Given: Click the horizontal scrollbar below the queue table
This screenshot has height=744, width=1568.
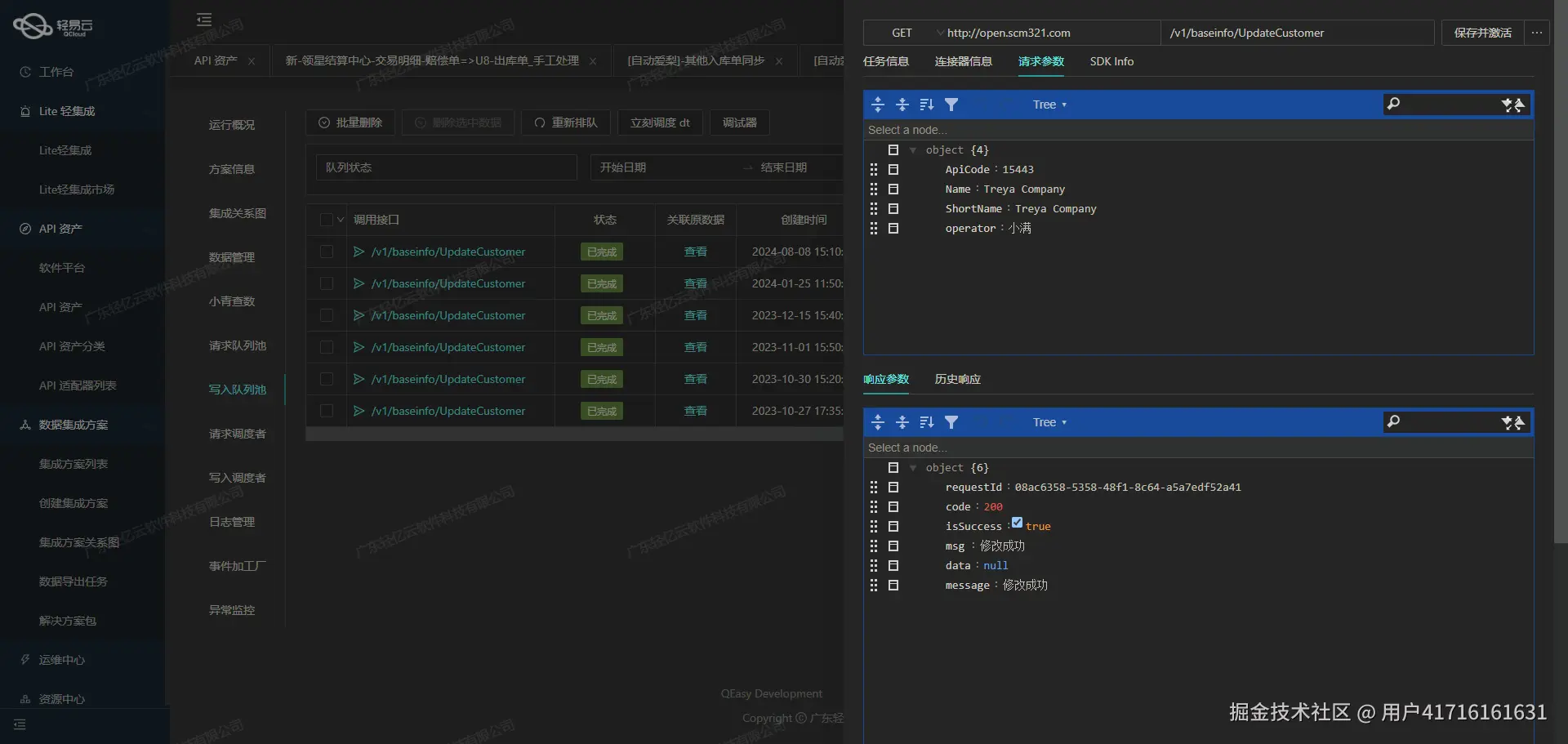Looking at the screenshot, I should (x=575, y=434).
